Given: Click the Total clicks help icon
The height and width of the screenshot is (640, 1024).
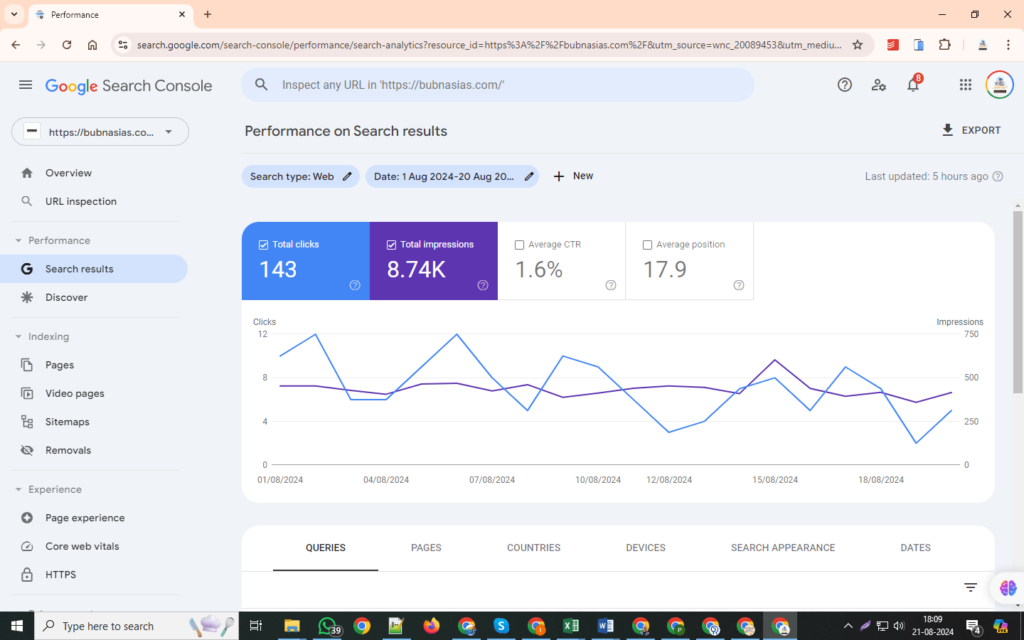Looking at the screenshot, I should click(355, 285).
